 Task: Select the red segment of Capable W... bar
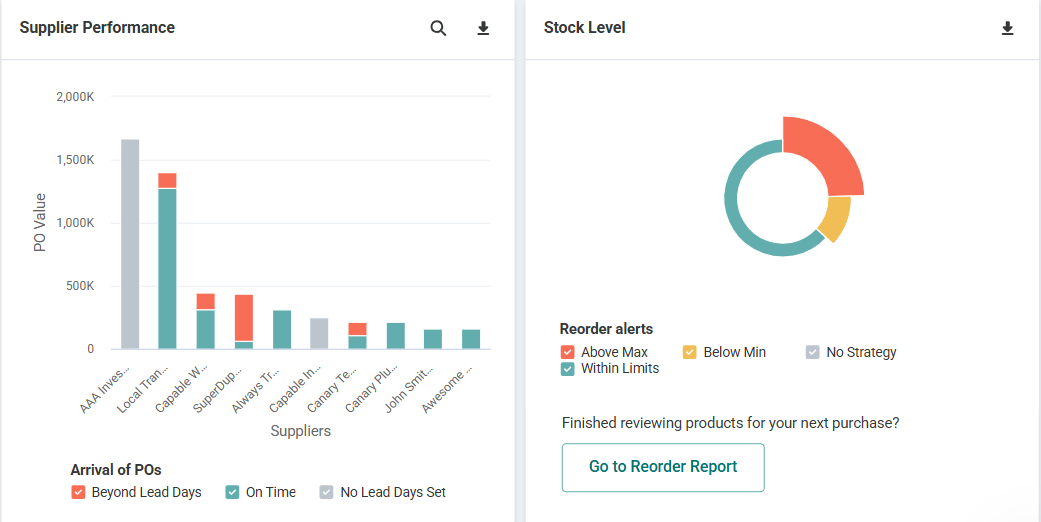tap(206, 302)
